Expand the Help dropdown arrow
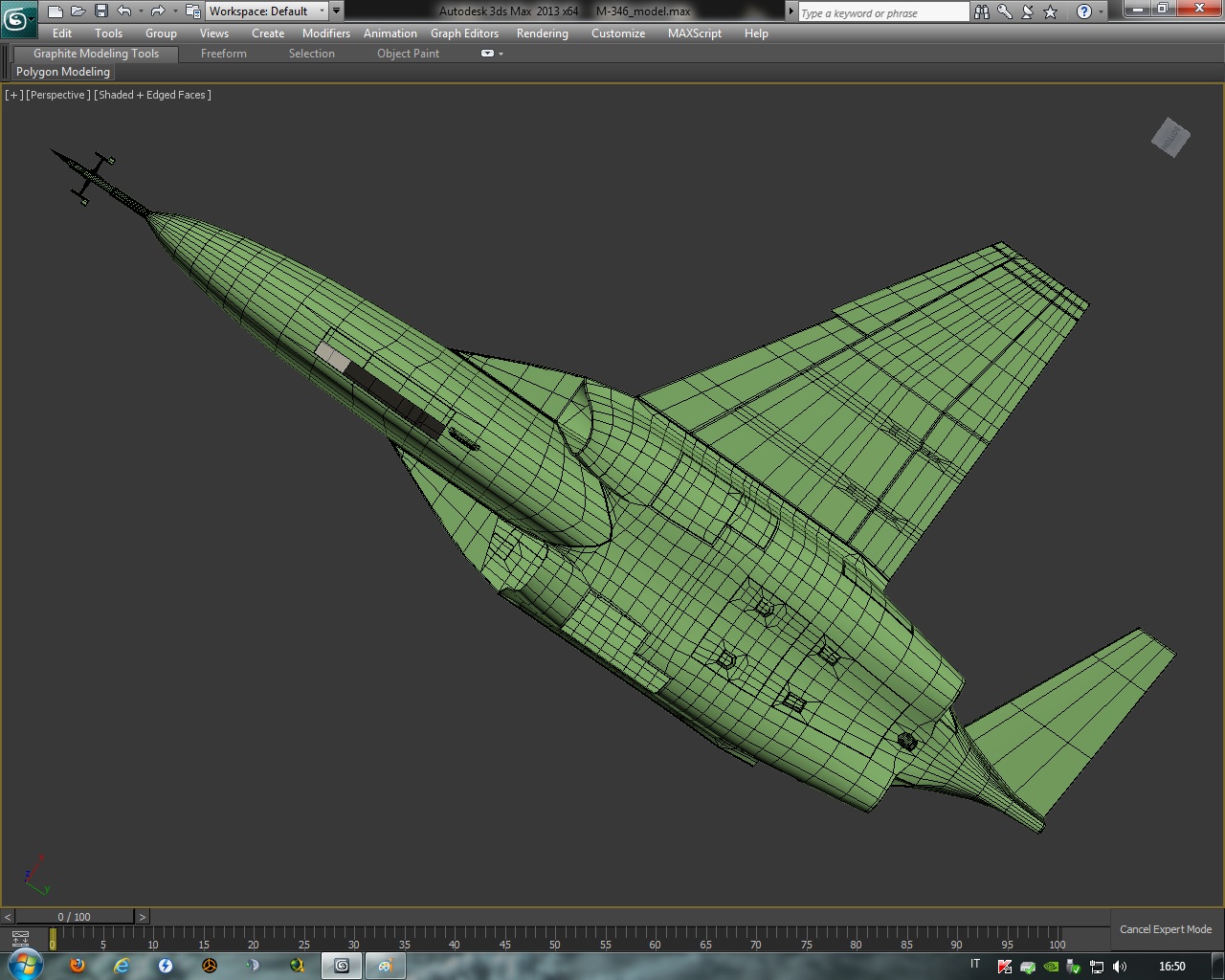1225x980 pixels. pos(1101,11)
